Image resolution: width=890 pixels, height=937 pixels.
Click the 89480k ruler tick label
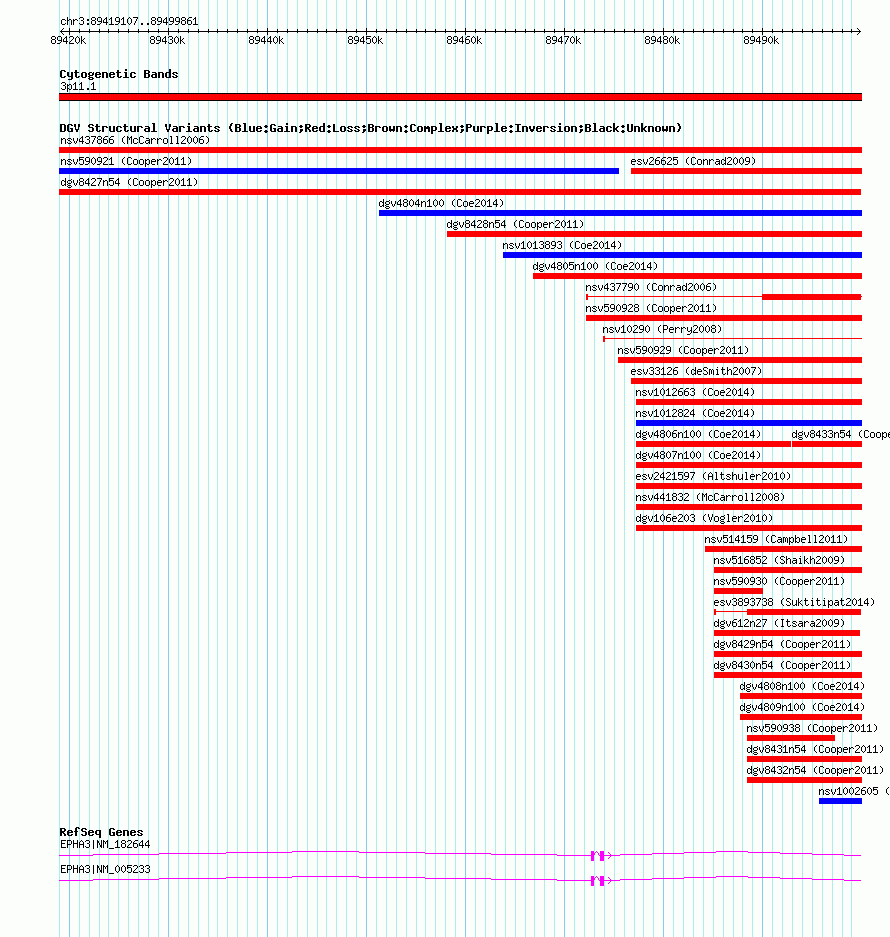(x=662, y=40)
